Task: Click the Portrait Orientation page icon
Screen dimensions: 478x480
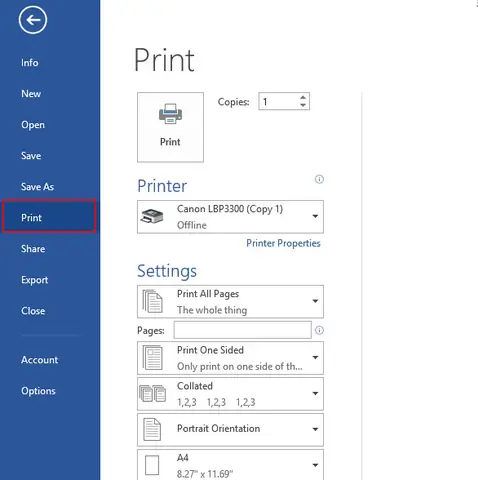Action: point(152,429)
